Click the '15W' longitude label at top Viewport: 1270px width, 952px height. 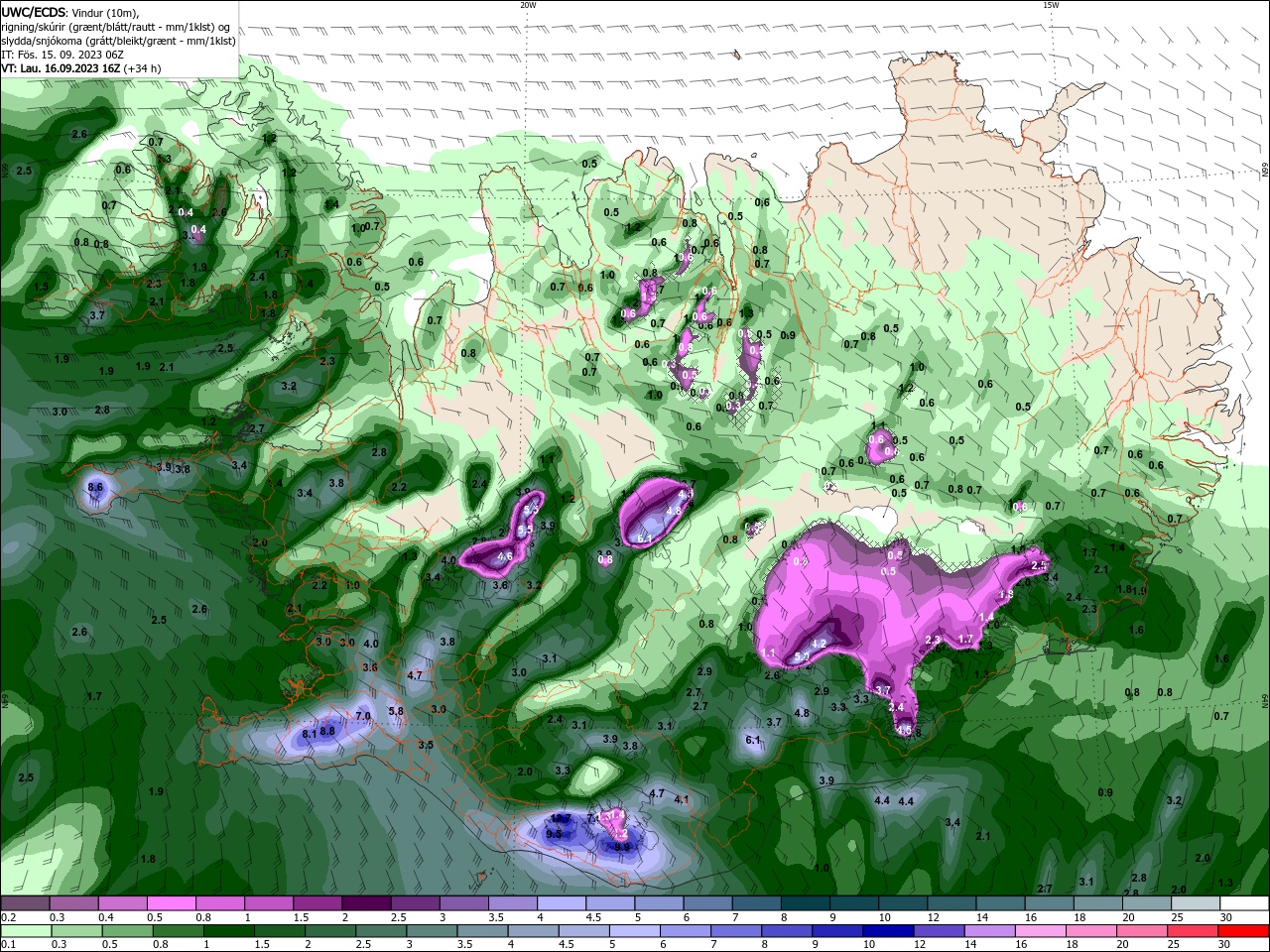(1051, 5)
